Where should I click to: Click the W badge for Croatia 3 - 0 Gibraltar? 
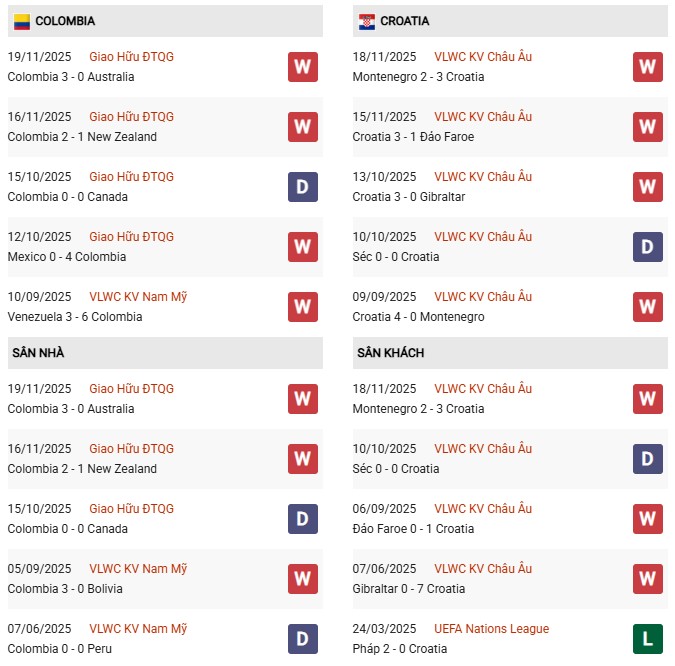[648, 187]
